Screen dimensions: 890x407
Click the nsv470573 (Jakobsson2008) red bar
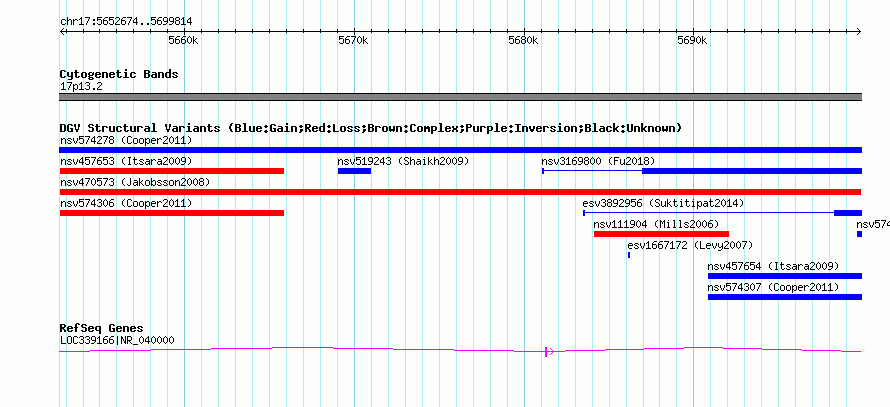coord(460,192)
